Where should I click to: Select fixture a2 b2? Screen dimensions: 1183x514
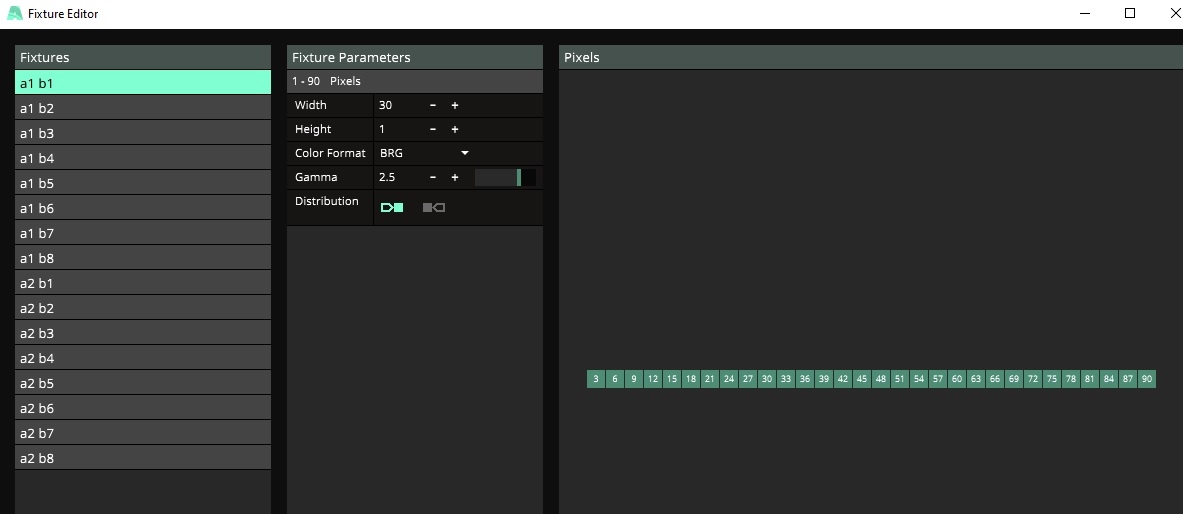(143, 307)
